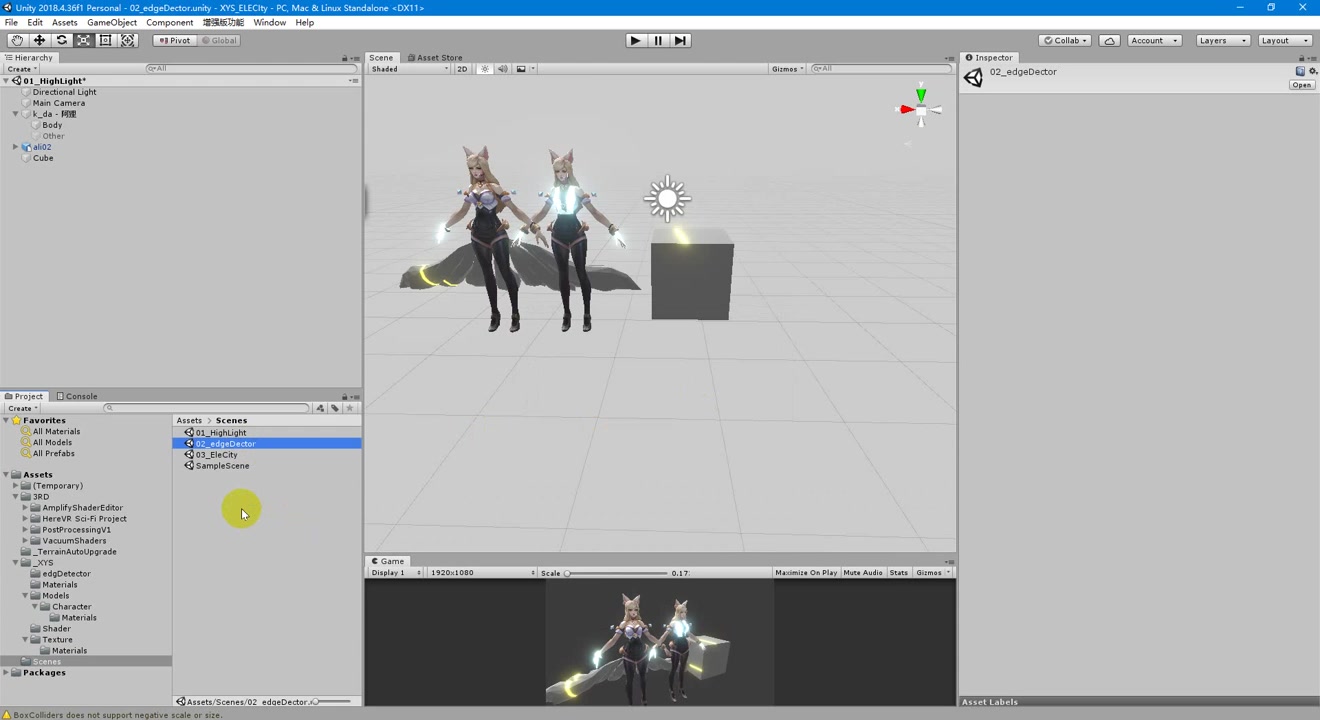Start Play mode
This screenshot has height=720, width=1320.
[x=635, y=40]
